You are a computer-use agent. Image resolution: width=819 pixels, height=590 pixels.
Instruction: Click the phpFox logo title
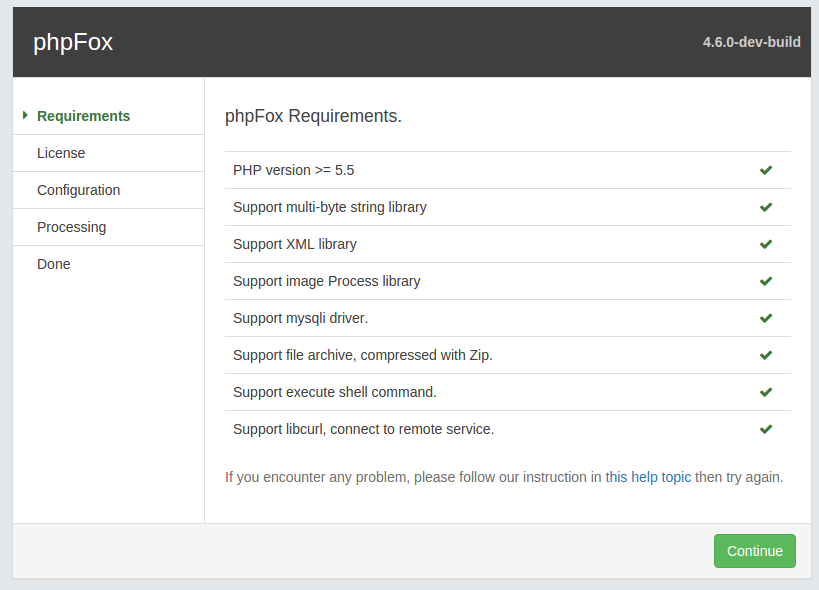[x=73, y=42]
